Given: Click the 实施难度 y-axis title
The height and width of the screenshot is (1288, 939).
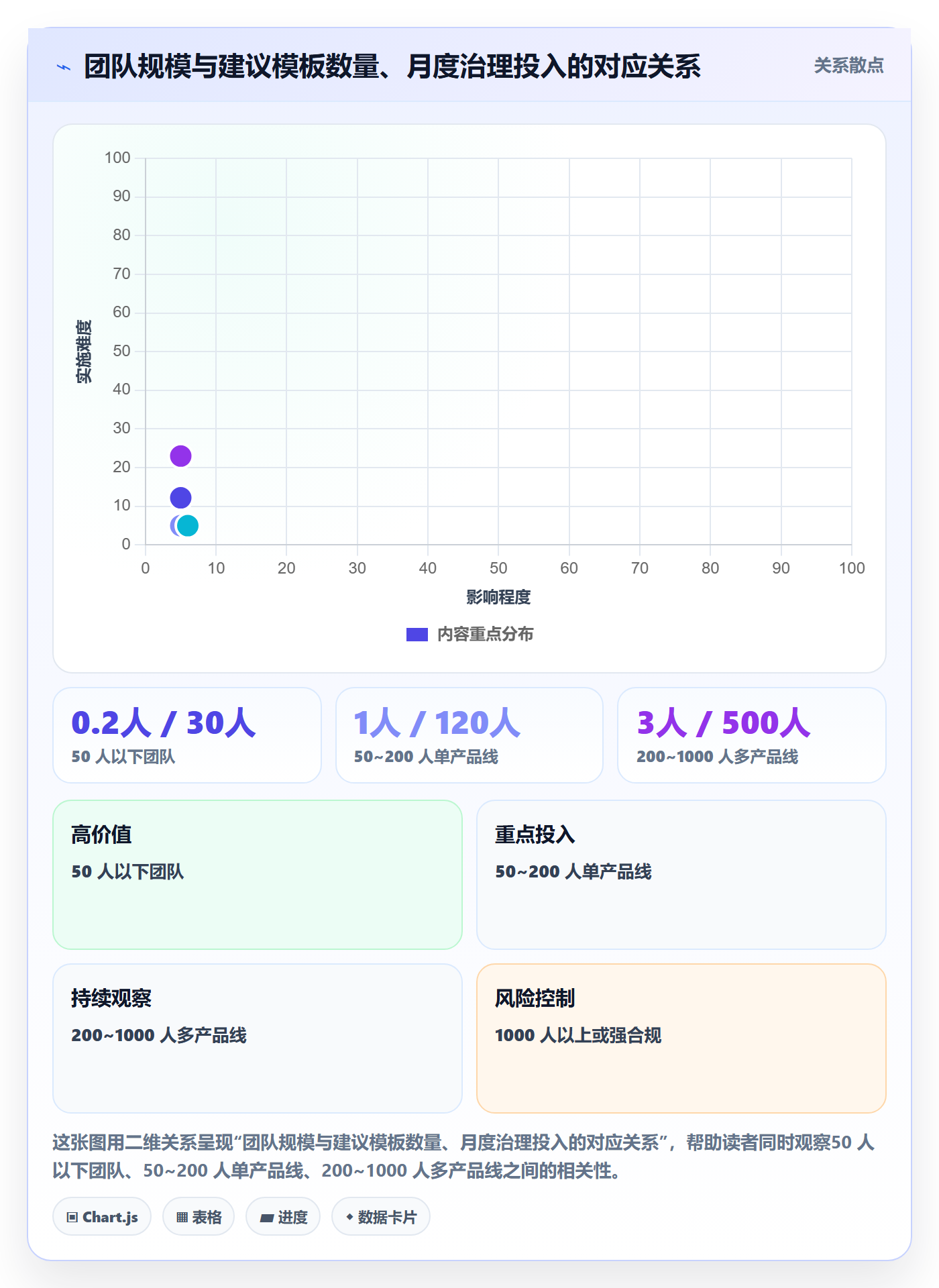Looking at the screenshot, I should click(84, 352).
